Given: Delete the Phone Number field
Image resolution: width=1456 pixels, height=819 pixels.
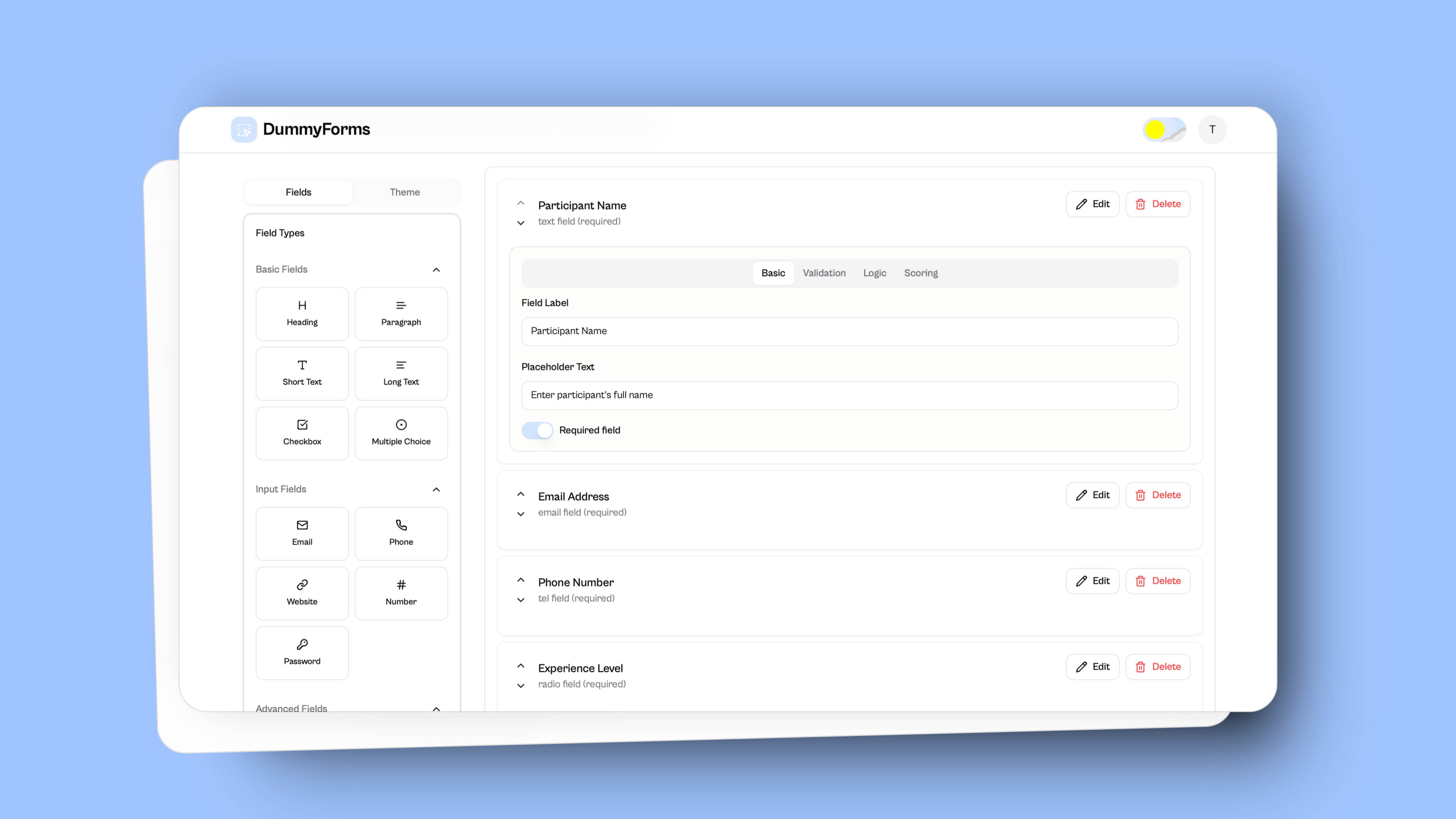Looking at the screenshot, I should click(x=1158, y=581).
